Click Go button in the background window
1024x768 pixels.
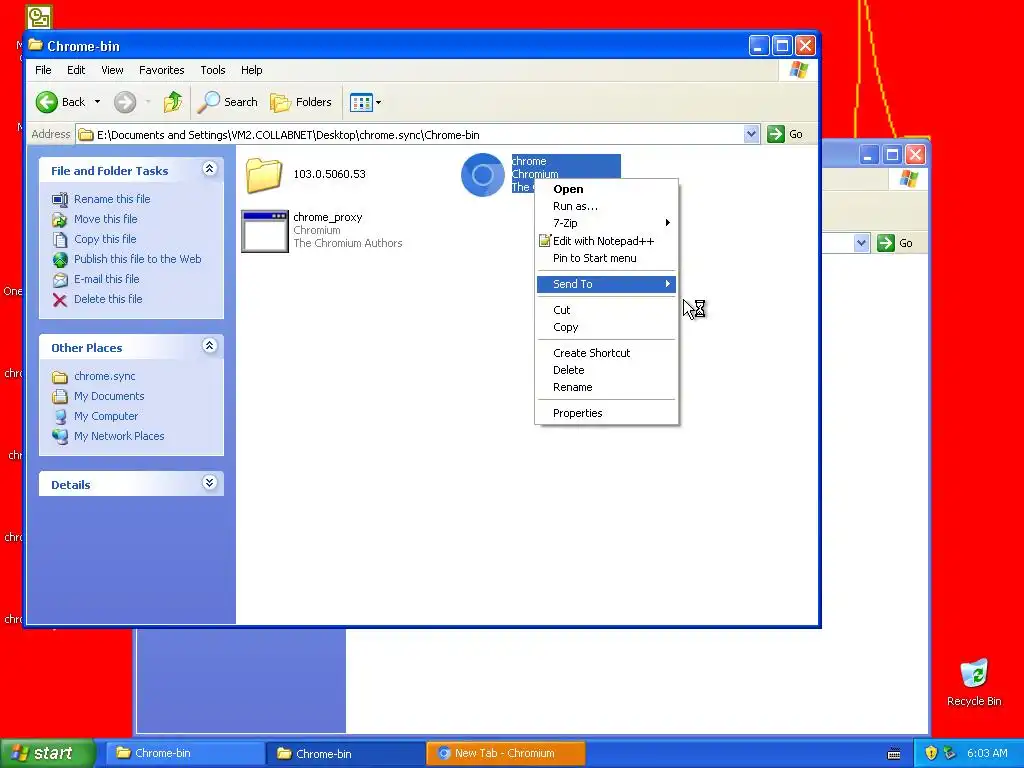[895, 243]
